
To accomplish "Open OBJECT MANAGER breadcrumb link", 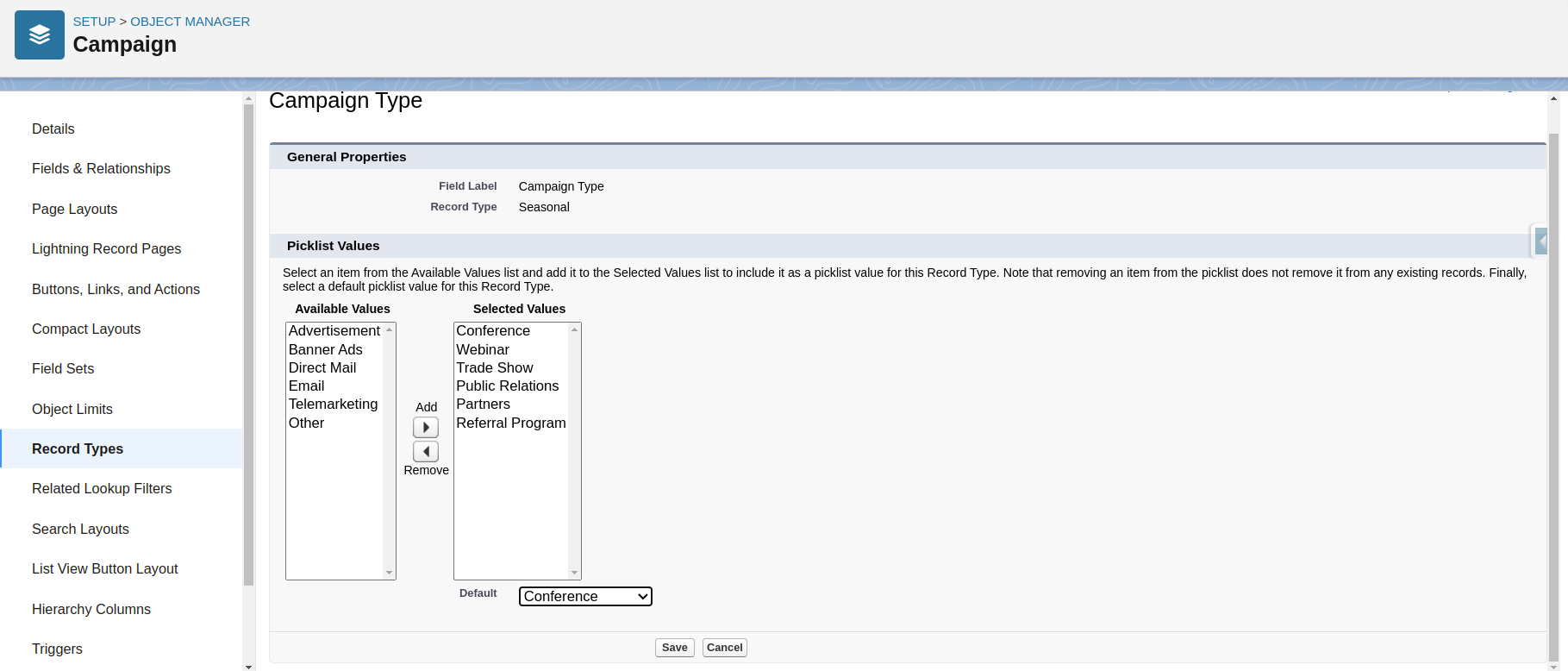I will [x=190, y=22].
